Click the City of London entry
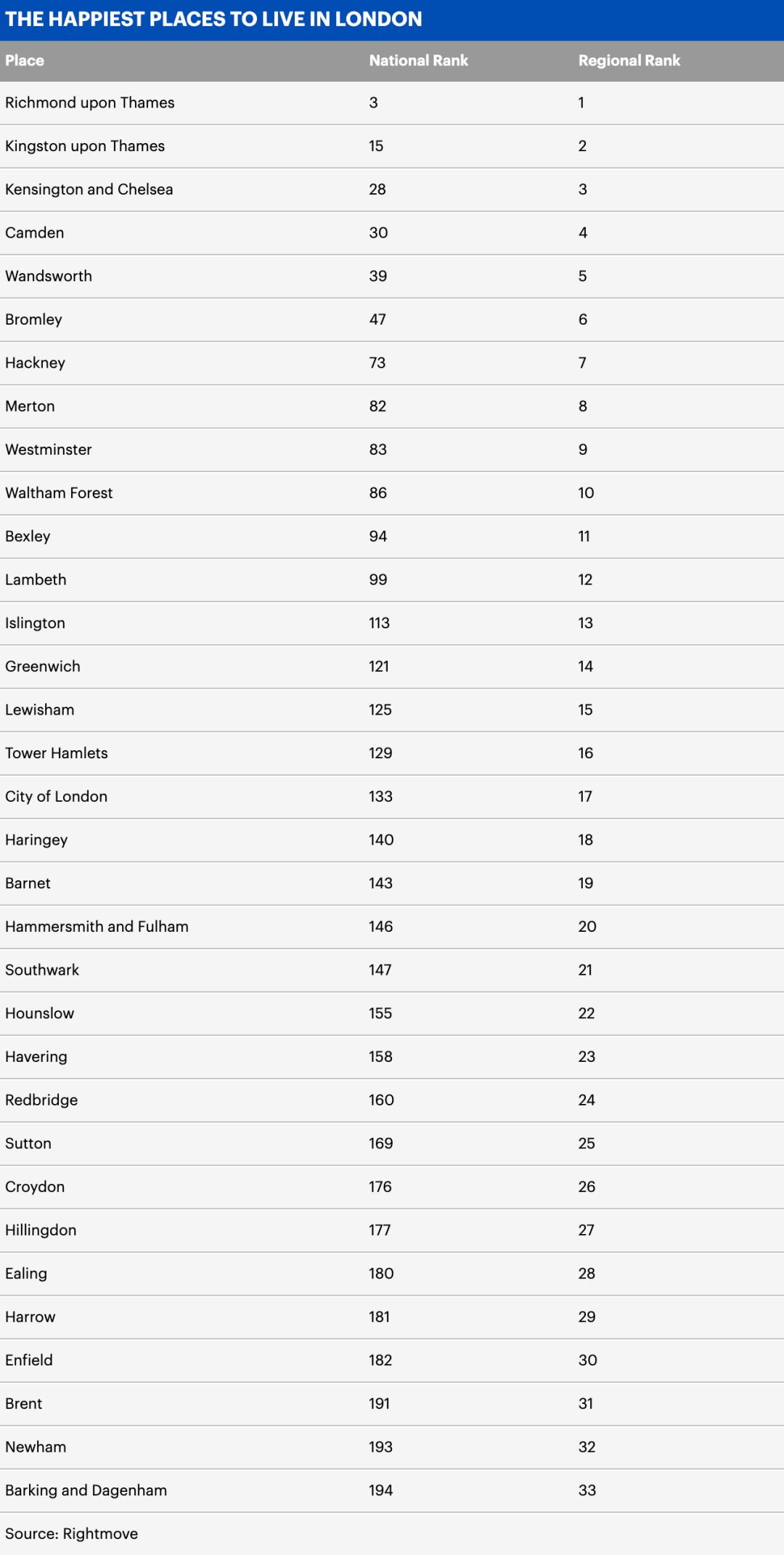 56,797
